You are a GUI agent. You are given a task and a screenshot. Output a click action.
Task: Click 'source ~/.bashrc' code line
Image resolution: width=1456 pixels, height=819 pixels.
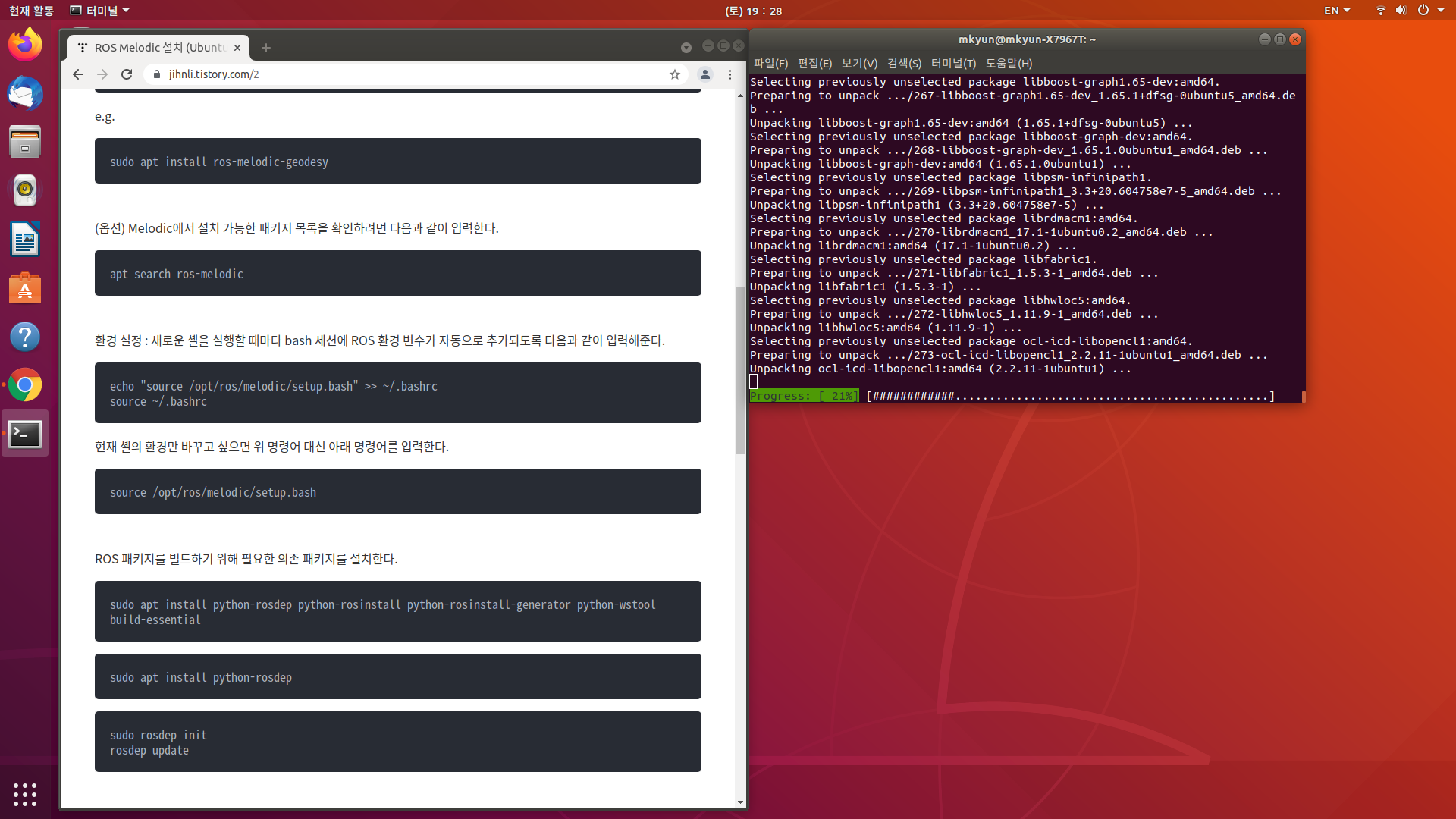pos(158,401)
